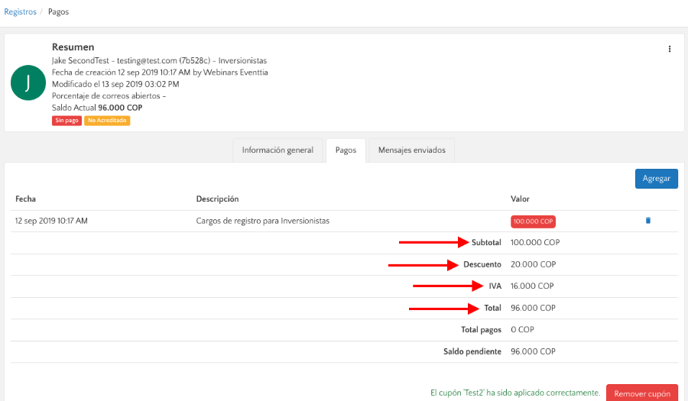This screenshot has width=688, height=401.
Task: Click Pagos in the breadcrumb
Action: click(x=60, y=12)
